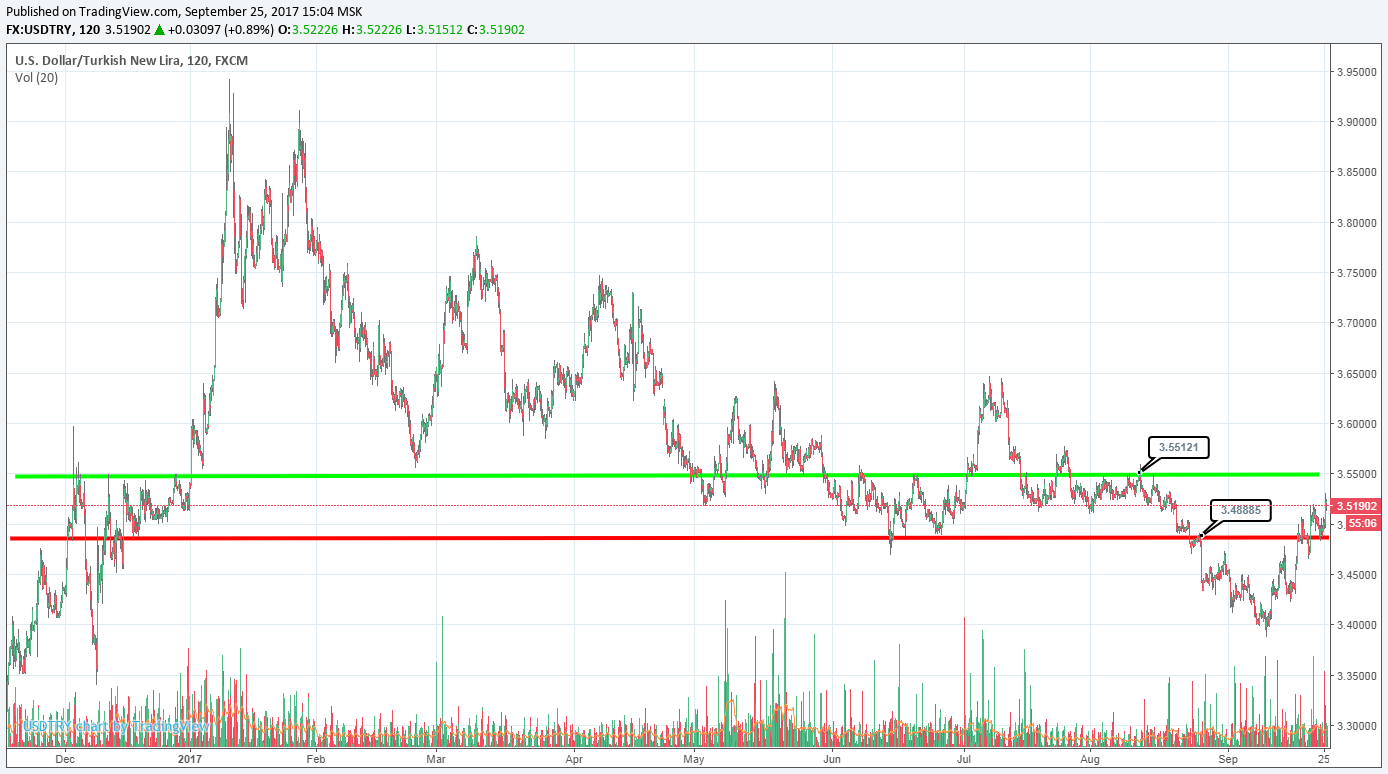This screenshot has height=774, width=1388.
Task: Click the 3.70000 price axis label
Action: 1358,324
